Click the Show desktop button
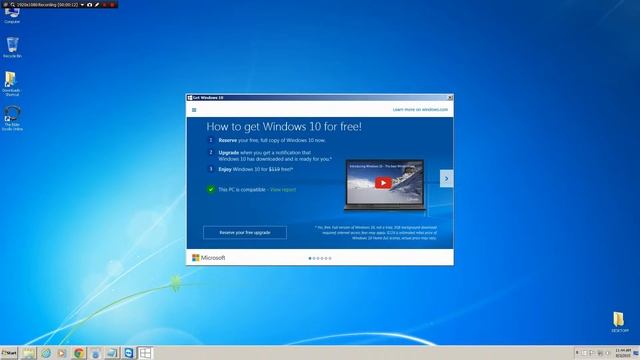Screen dimensions: 640x360 coord(636,353)
